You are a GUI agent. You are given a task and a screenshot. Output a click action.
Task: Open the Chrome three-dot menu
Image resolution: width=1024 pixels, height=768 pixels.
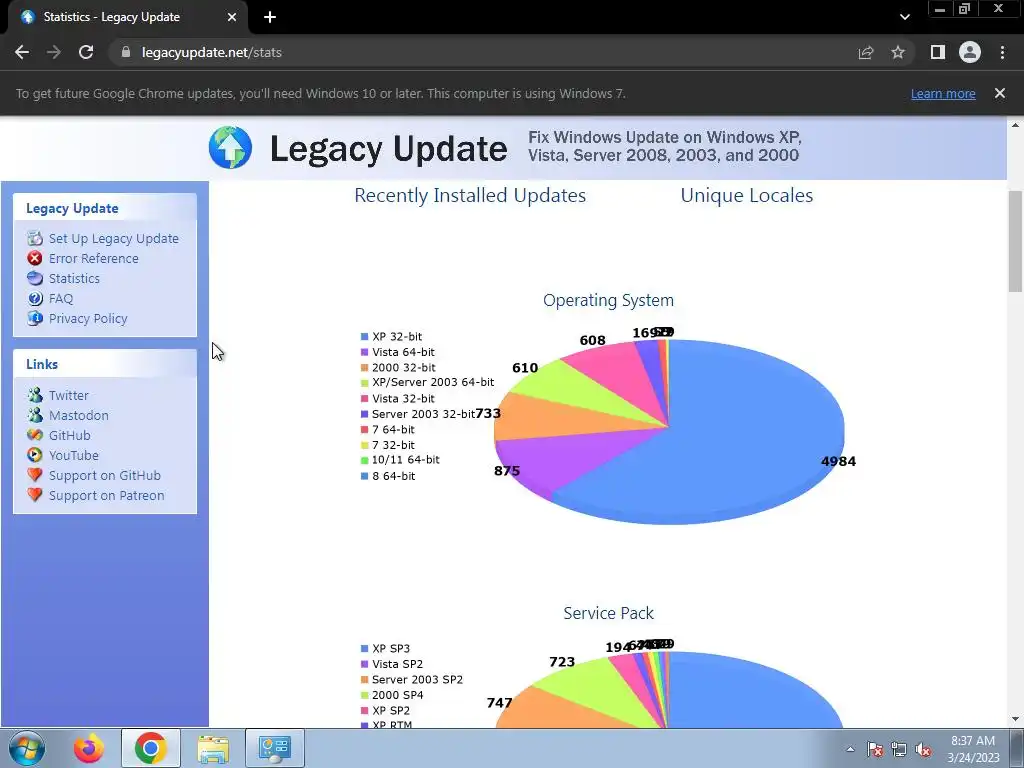coord(1002,52)
